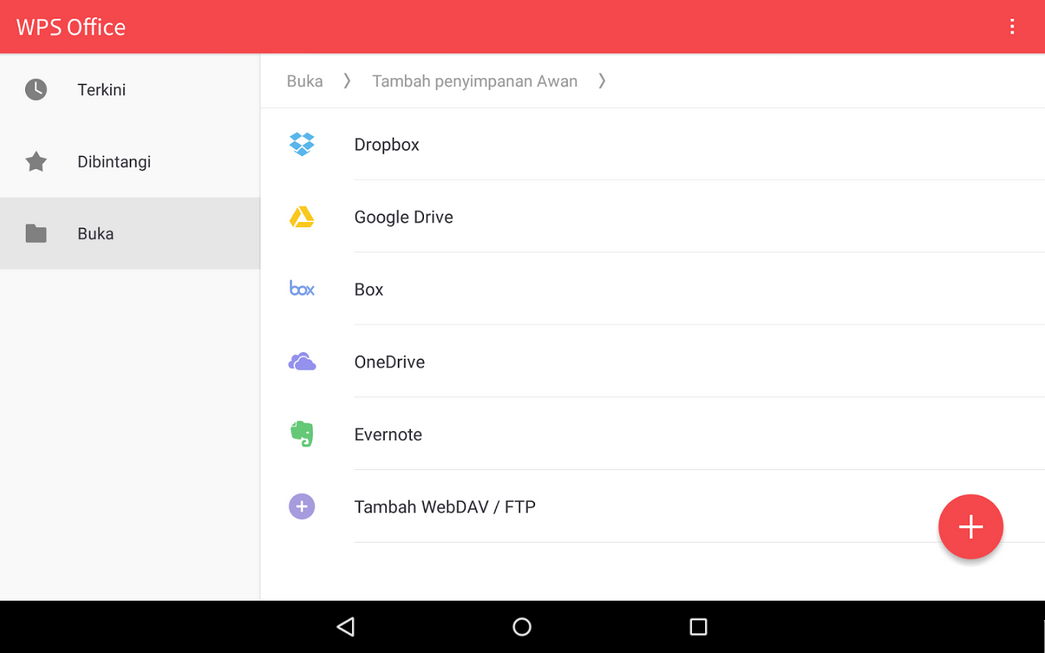Viewport: 1045px width, 653px height.
Task: Tap the green Evernote elephant icon
Action: (301, 434)
